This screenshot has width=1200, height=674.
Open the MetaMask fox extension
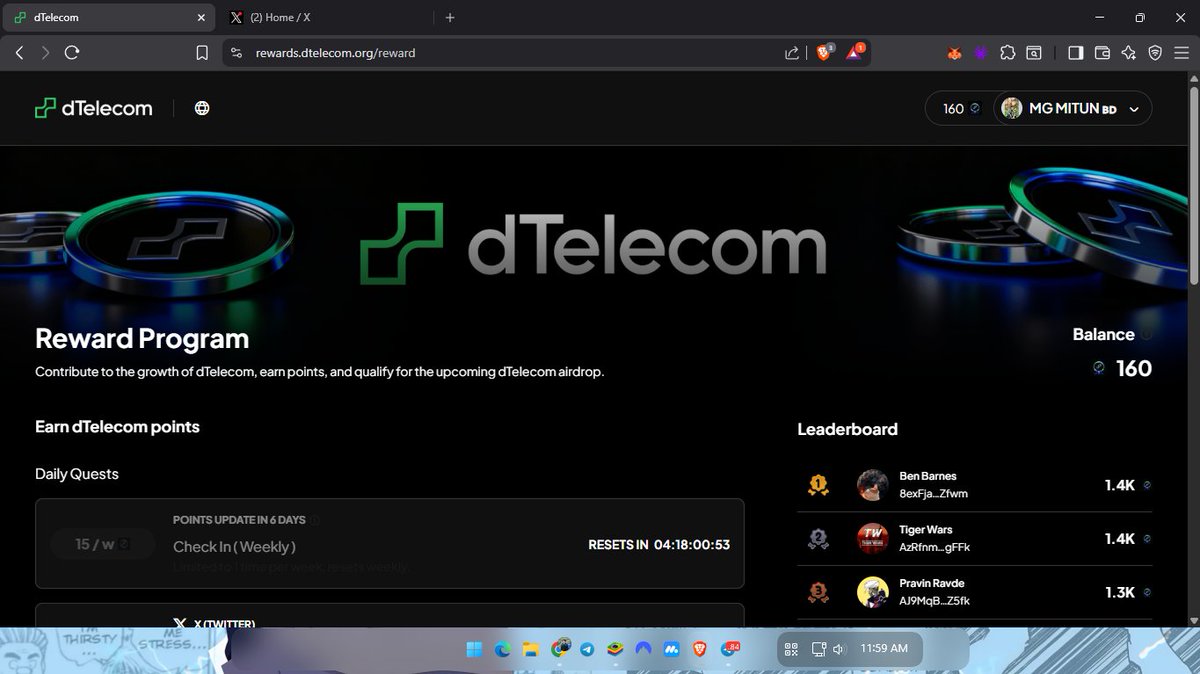point(955,52)
